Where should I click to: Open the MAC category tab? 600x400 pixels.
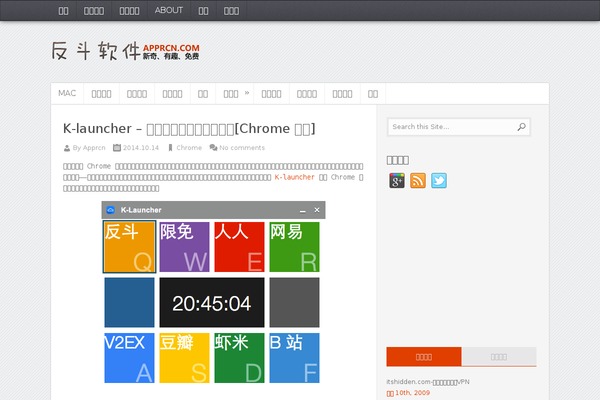[67, 93]
